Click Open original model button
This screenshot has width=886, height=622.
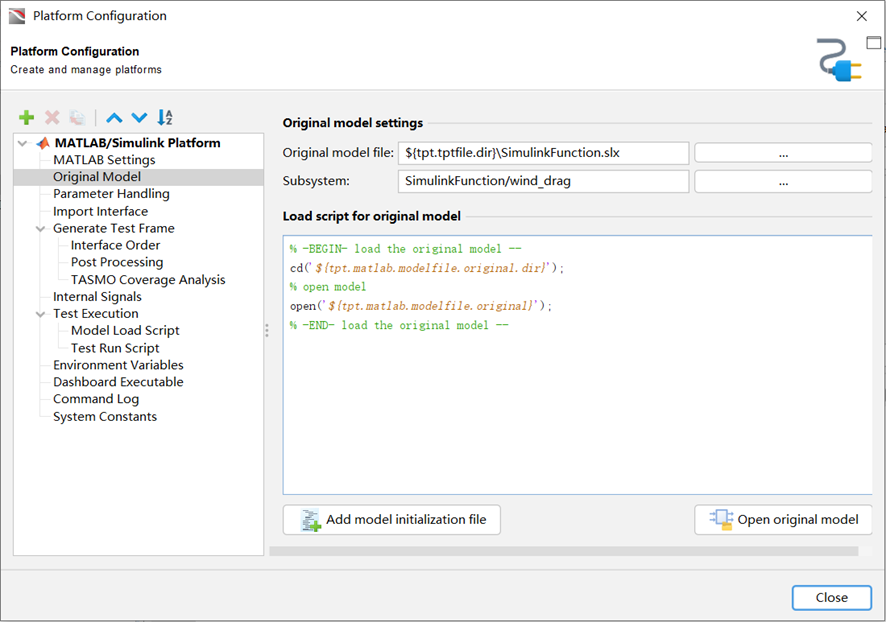pyautogui.click(x=783, y=520)
